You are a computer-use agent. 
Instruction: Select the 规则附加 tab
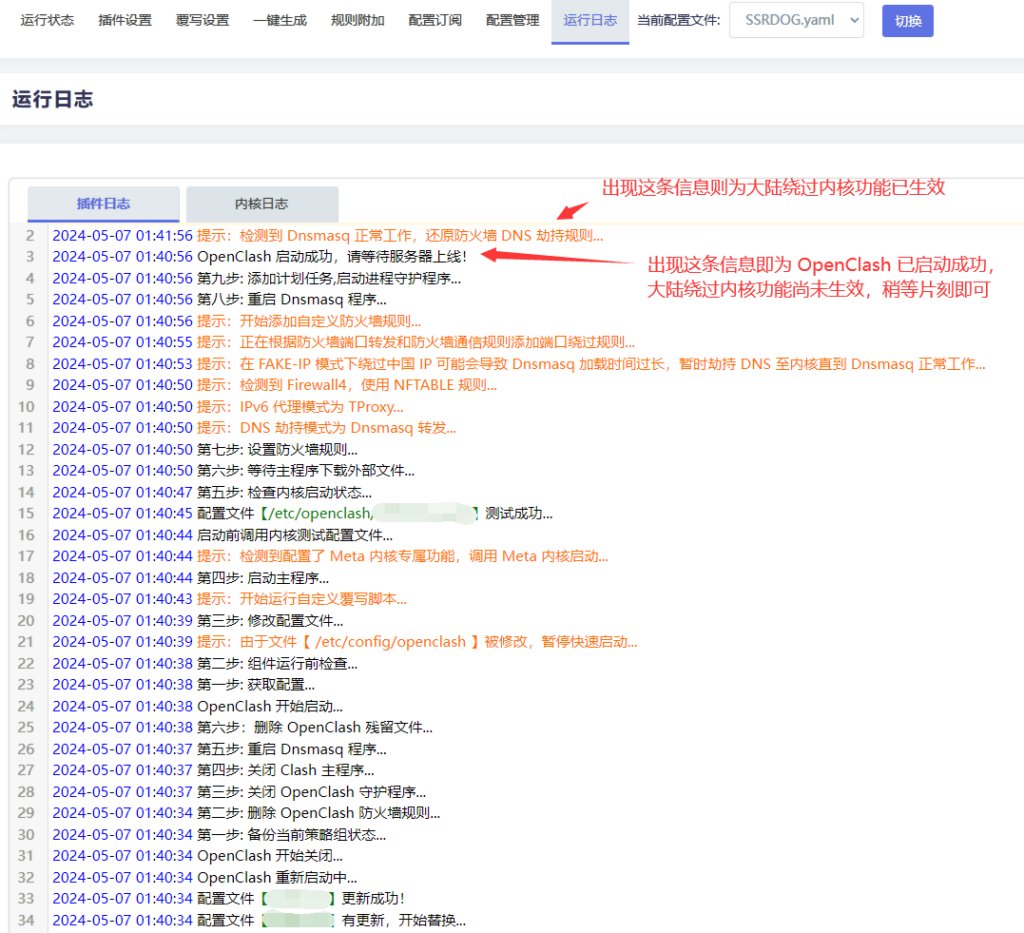357,21
